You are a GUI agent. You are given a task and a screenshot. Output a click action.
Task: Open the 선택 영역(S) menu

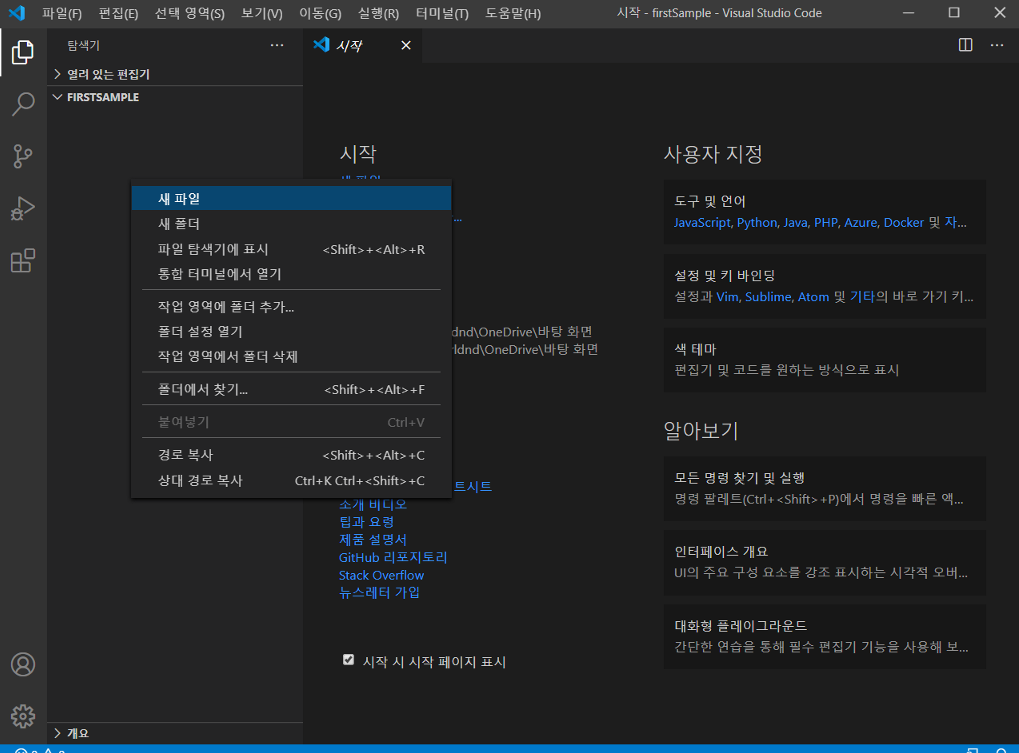[190, 13]
